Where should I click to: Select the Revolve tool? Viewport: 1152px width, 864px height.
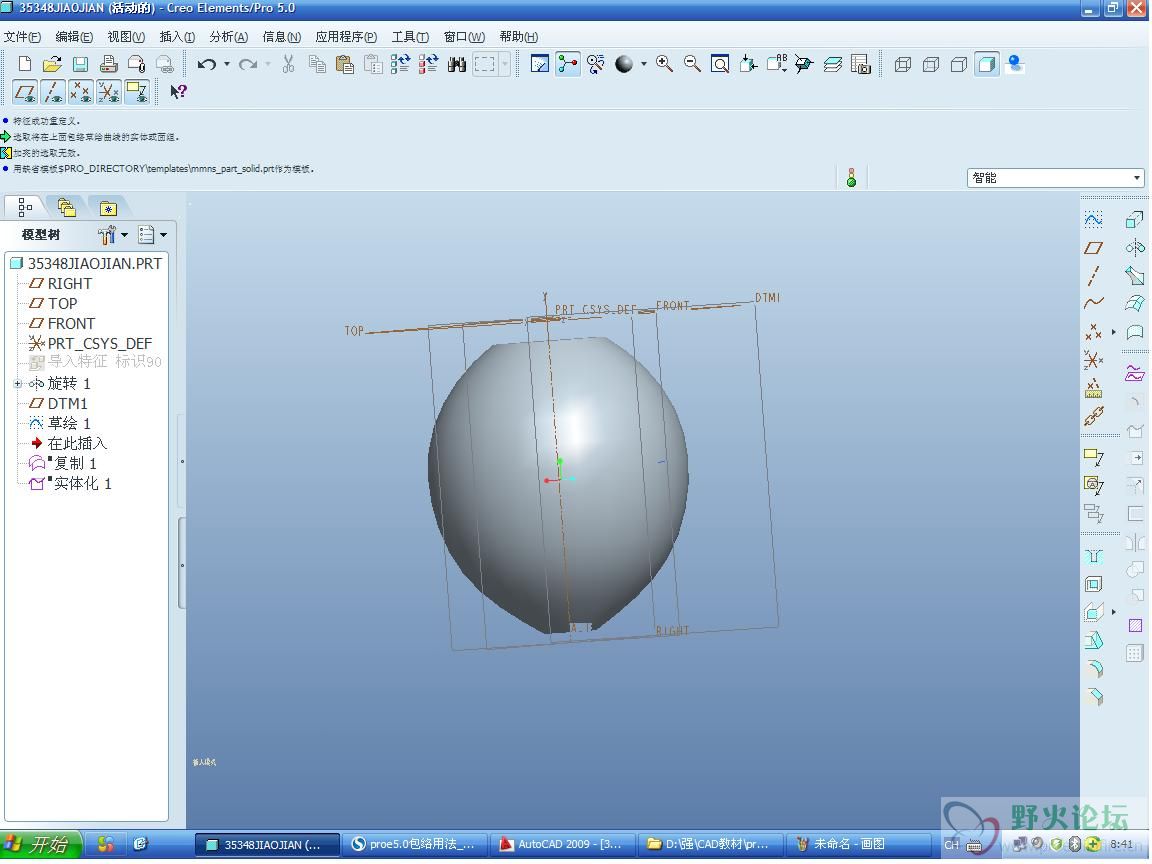1134,248
